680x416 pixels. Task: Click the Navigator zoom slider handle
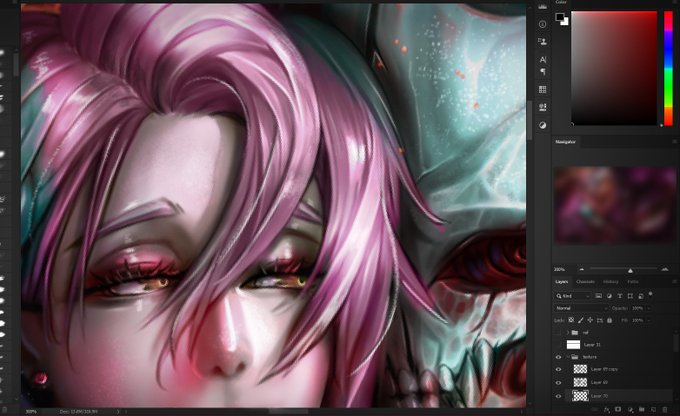point(630,270)
